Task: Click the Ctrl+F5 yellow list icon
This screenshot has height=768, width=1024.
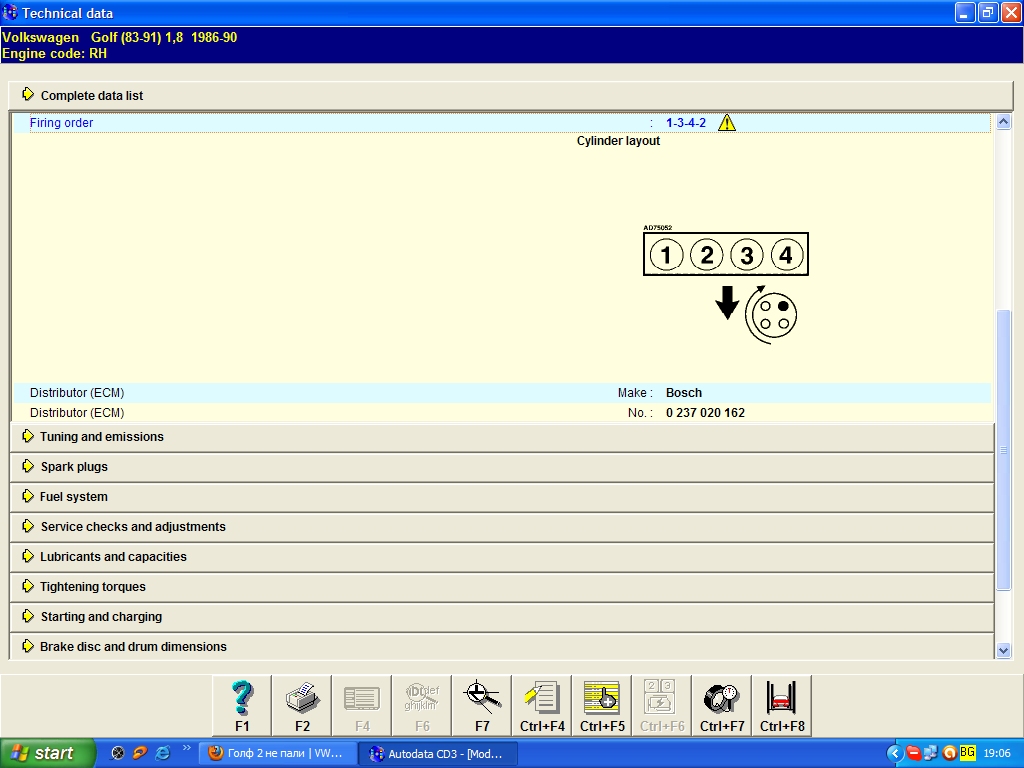Action: tap(602, 705)
